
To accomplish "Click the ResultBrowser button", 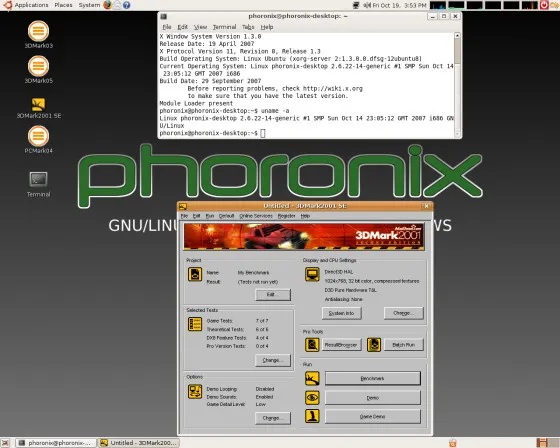I will pos(341,345).
